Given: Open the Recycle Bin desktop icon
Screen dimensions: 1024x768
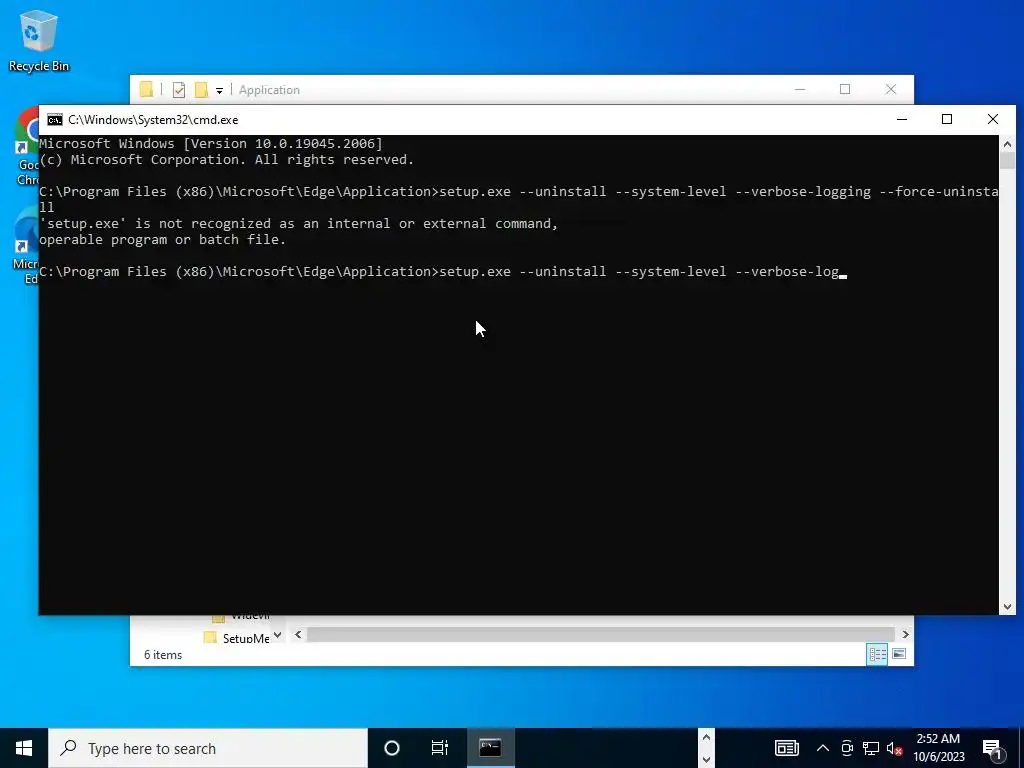Looking at the screenshot, I should pos(39,40).
